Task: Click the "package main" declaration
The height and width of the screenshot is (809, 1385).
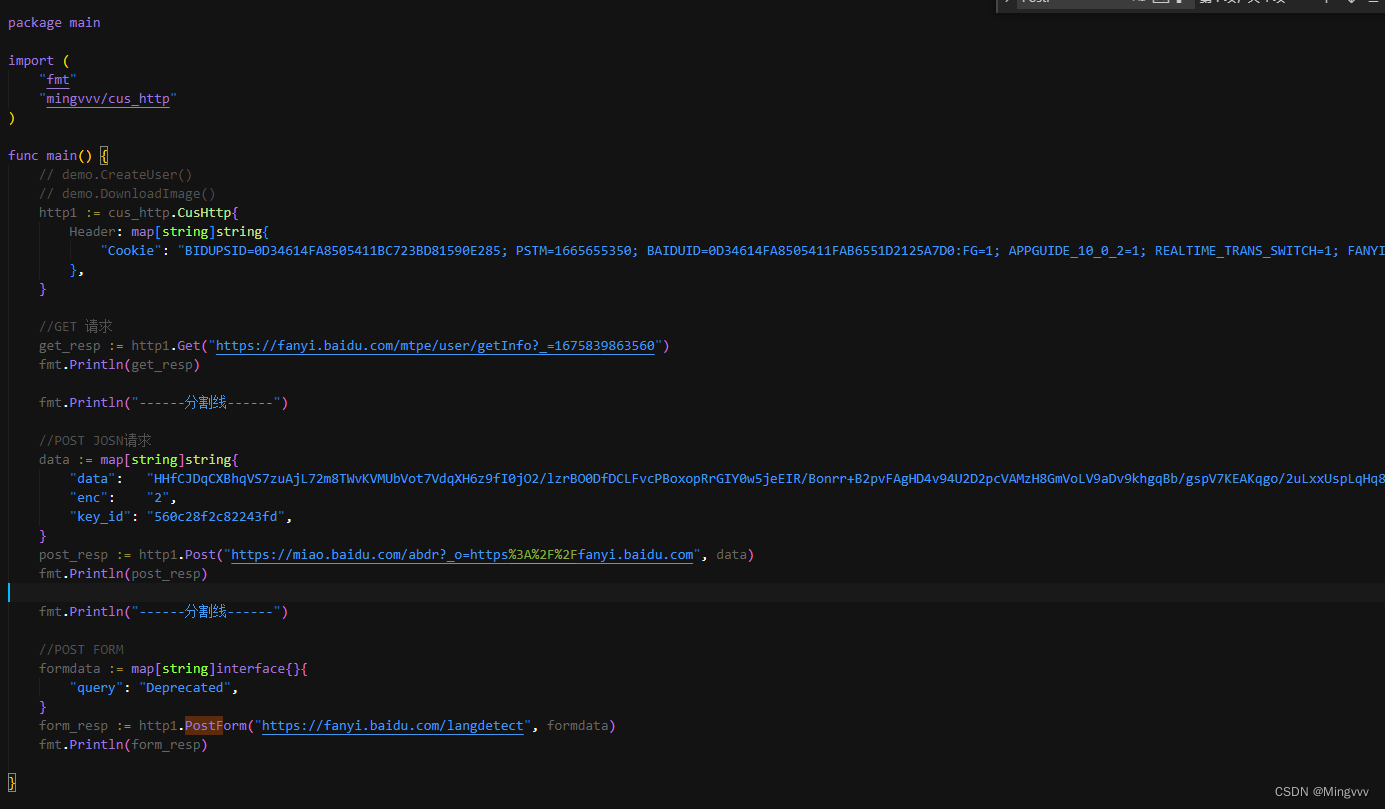Action: click(x=54, y=22)
